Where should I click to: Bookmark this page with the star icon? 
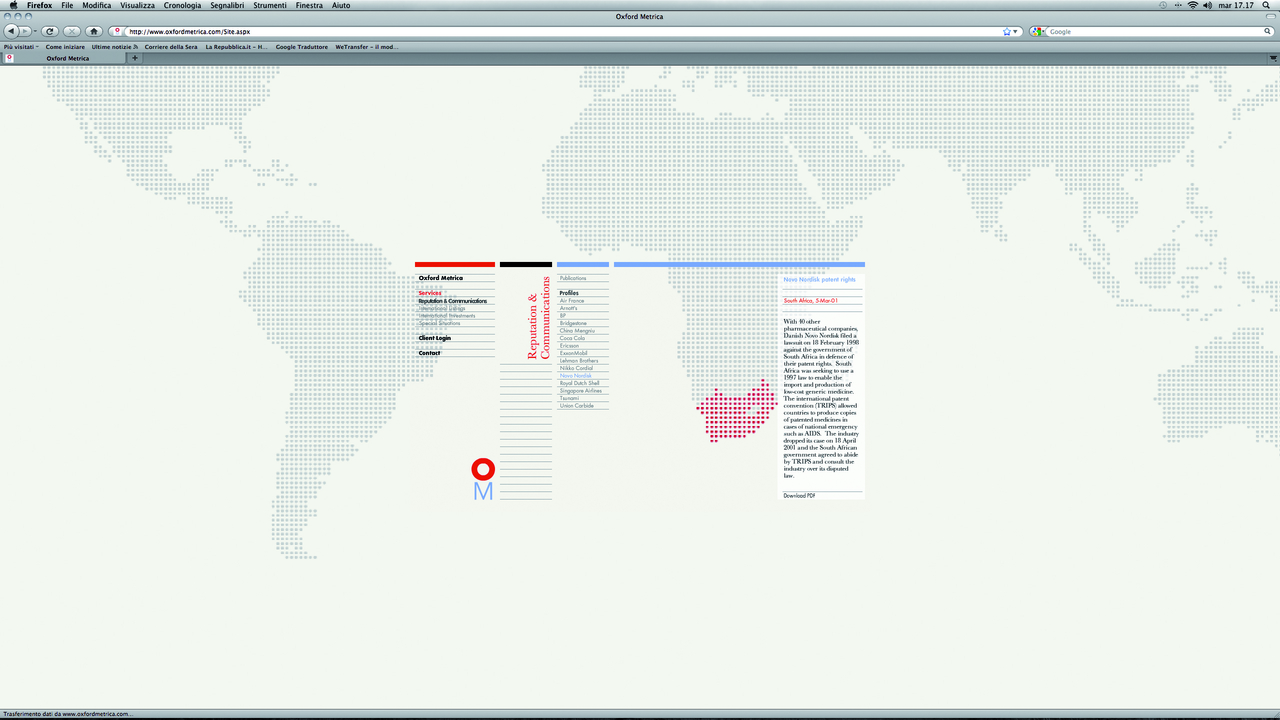click(x=1007, y=31)
